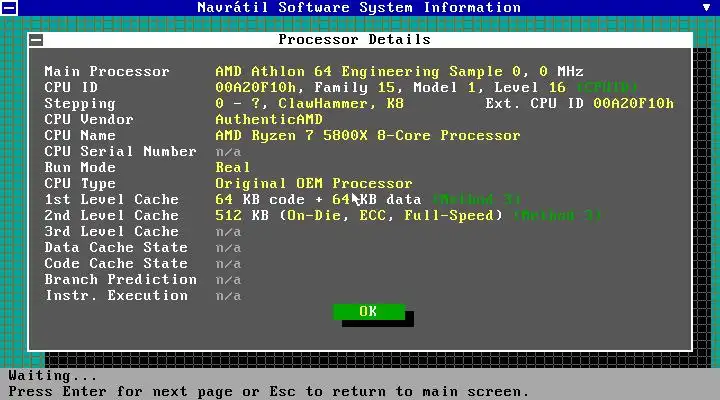Click the n/a value for 3rd Level Cache
Screen dimensions: 720x400
tap(228, 232)
